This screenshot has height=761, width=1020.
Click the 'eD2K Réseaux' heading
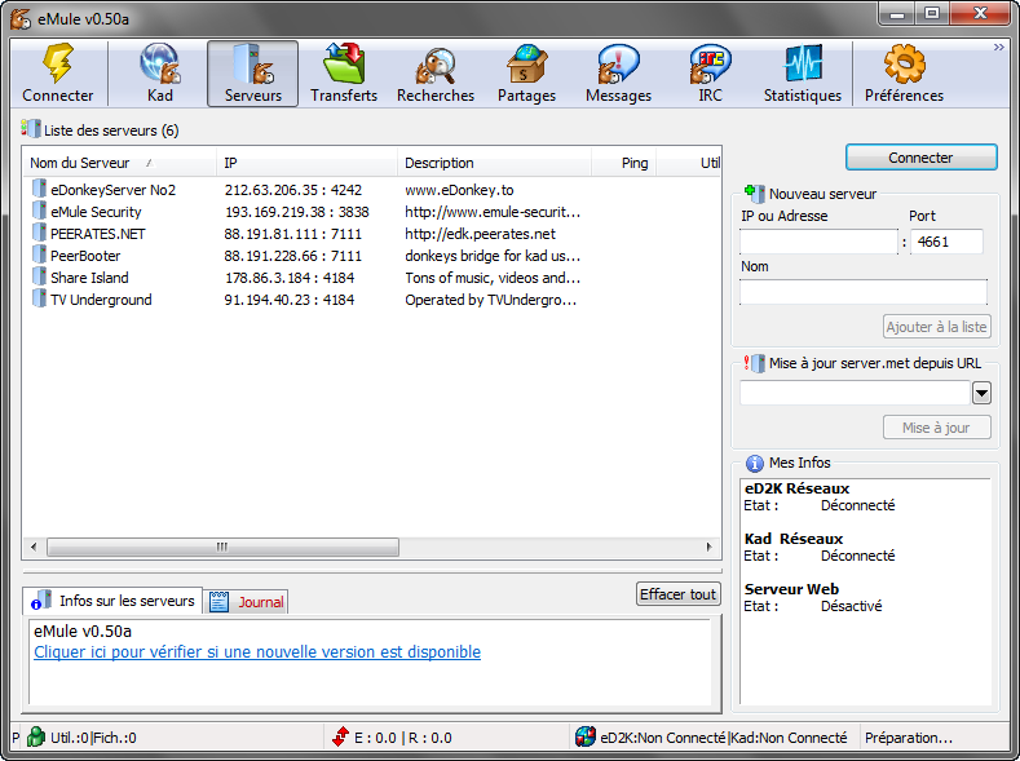click(x=797, y=488)
